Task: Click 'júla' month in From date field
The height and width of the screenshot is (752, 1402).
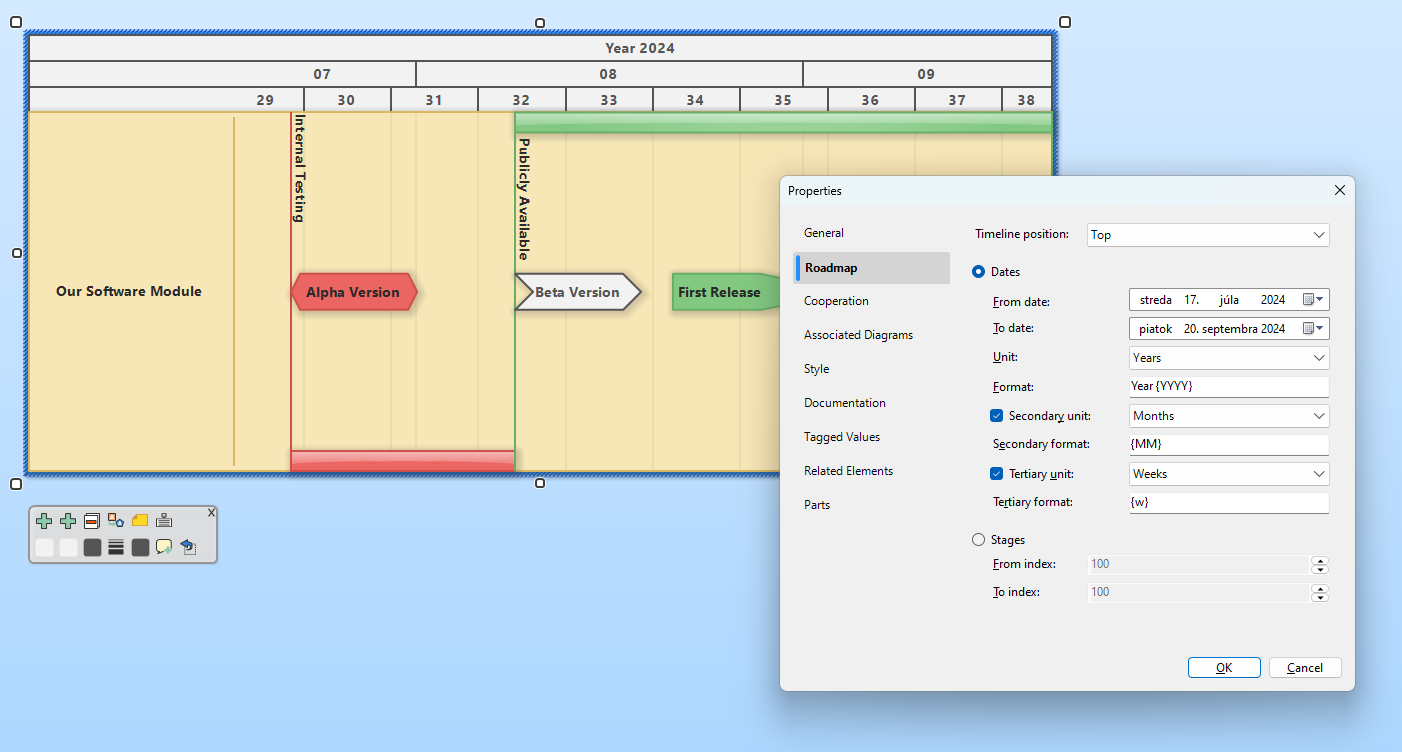Action: pos(1231,300)
